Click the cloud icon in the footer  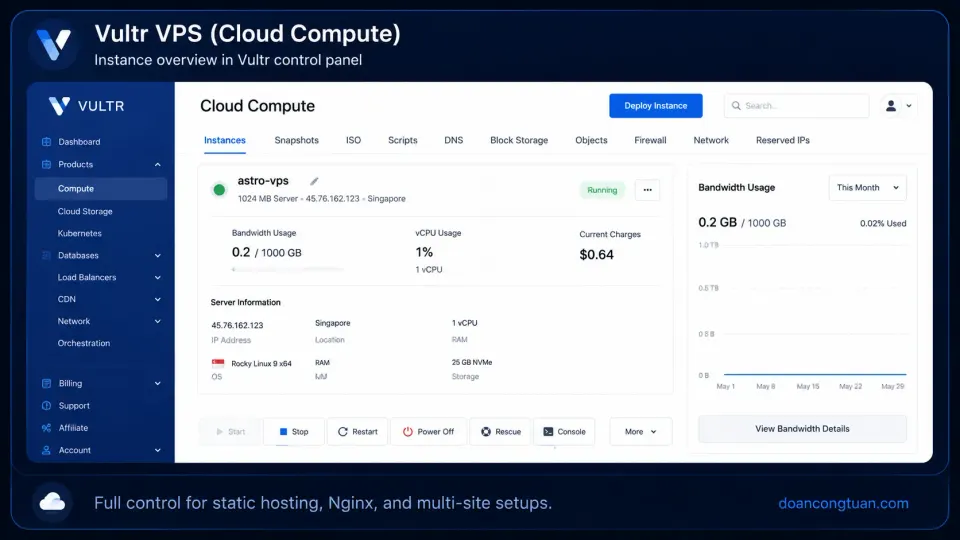53,503
